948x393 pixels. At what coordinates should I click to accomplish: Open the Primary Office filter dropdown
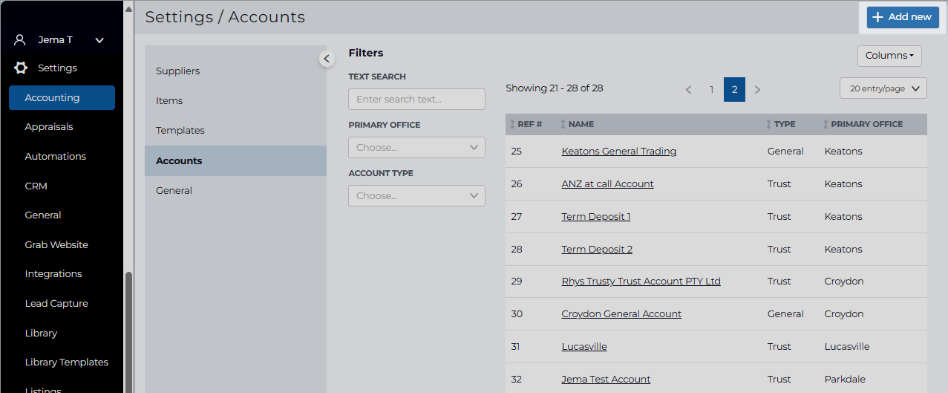click(417, 148)
